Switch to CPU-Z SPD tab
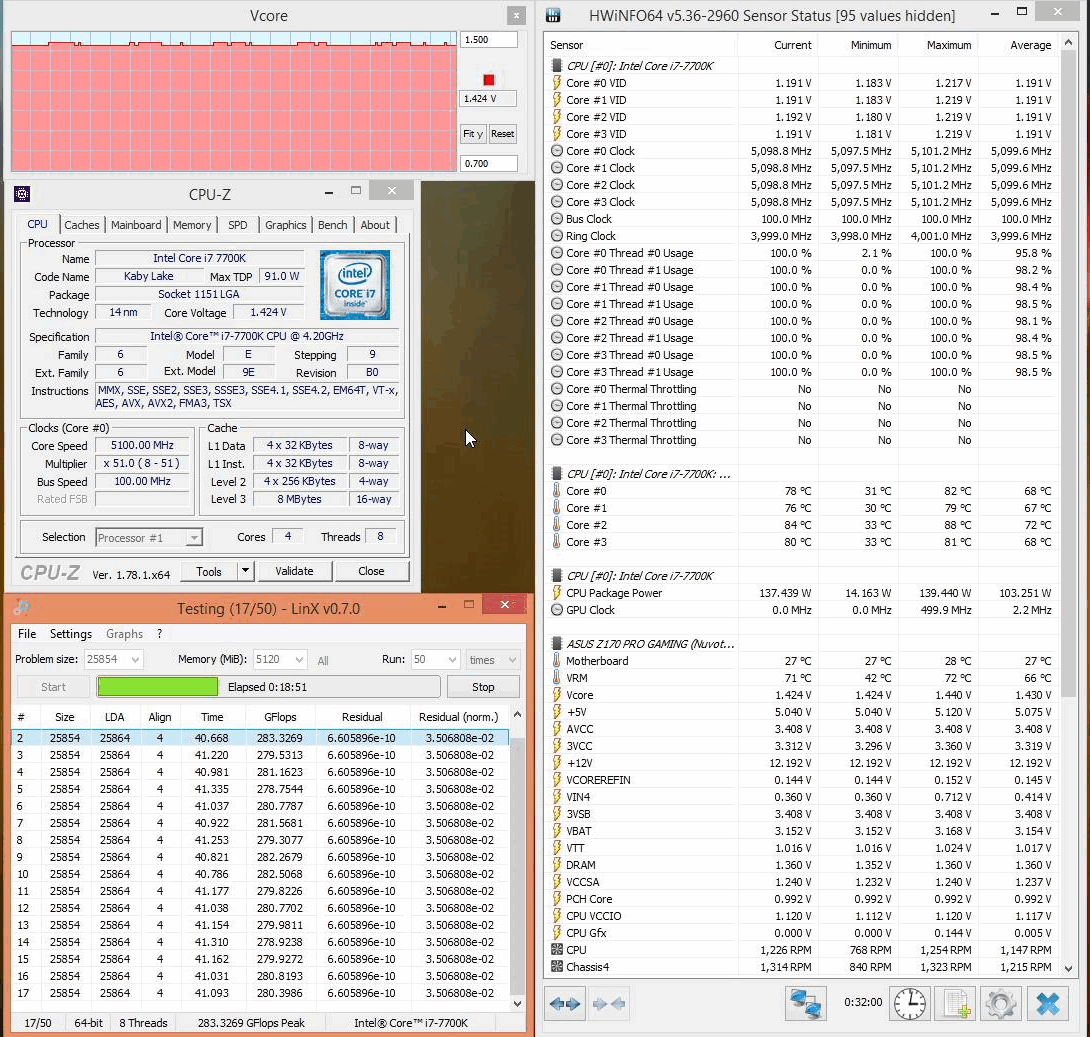Viewport: 1090px width, 1037px height. [x=238, y=224]
